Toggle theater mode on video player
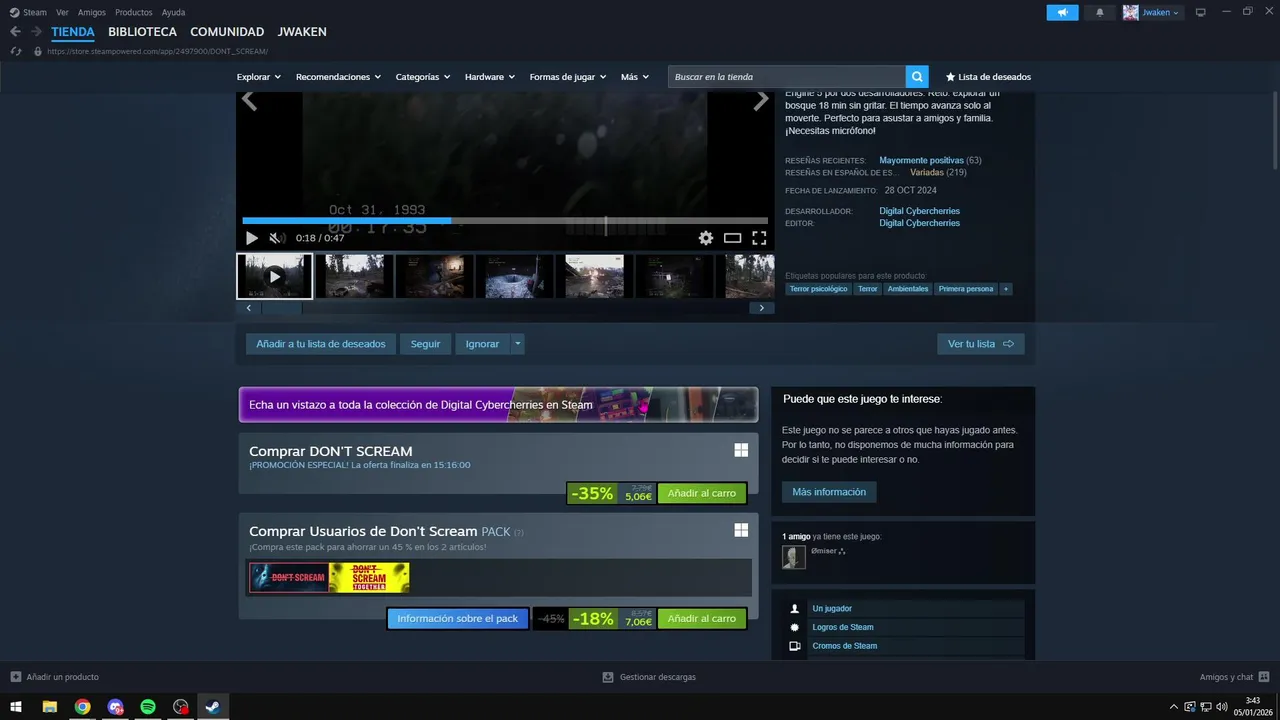This screenshot has height=720, width=1280. 732,238
